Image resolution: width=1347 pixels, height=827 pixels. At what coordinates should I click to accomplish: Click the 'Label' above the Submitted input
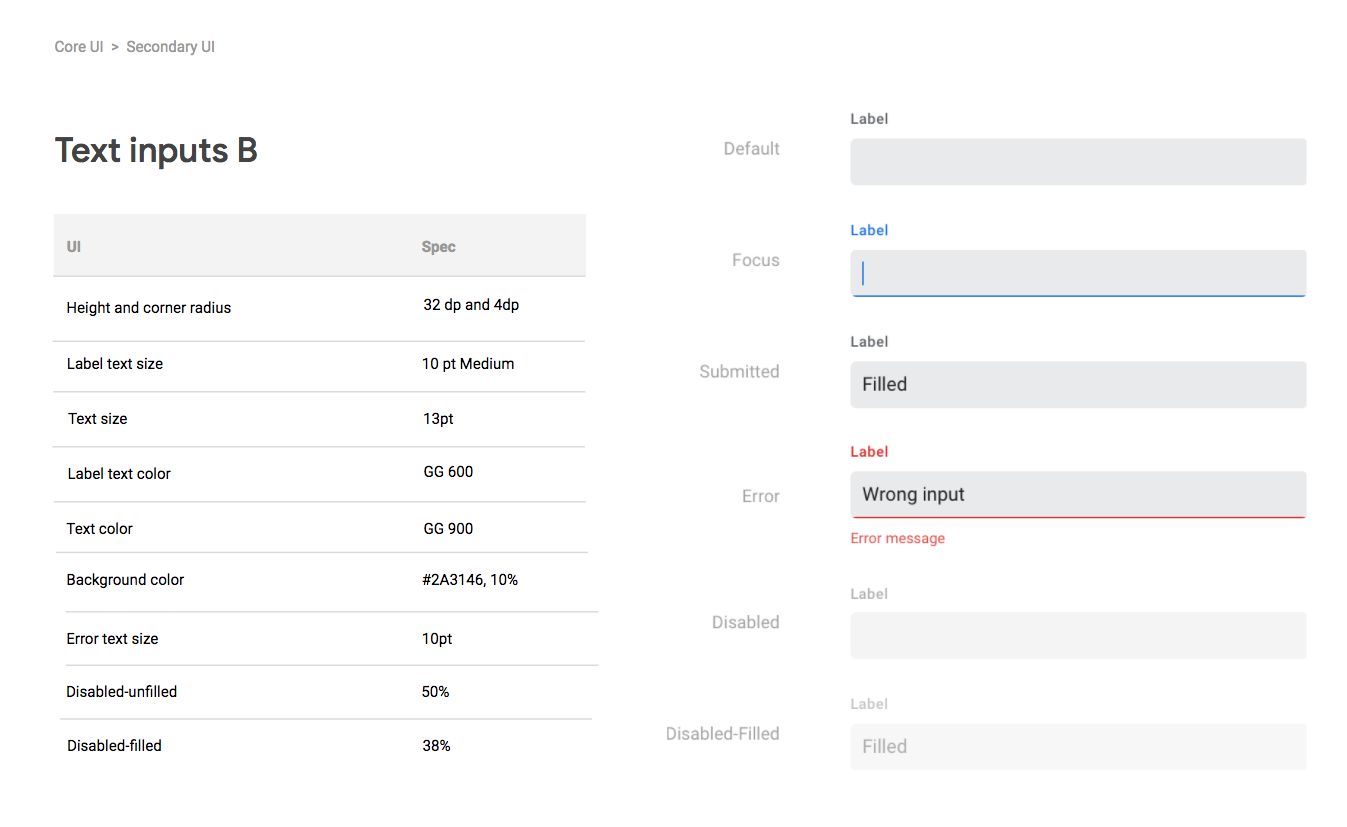click(869, 342)
